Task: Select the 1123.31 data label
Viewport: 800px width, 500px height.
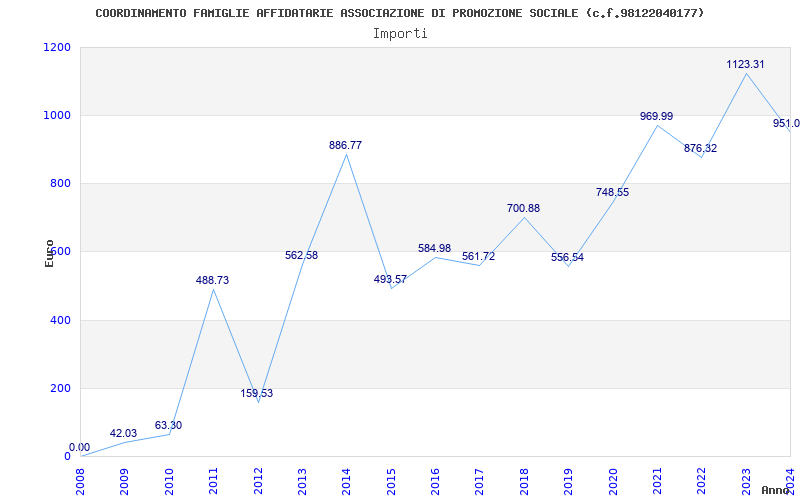Action: pyautogui.click(x=745, y=64)
